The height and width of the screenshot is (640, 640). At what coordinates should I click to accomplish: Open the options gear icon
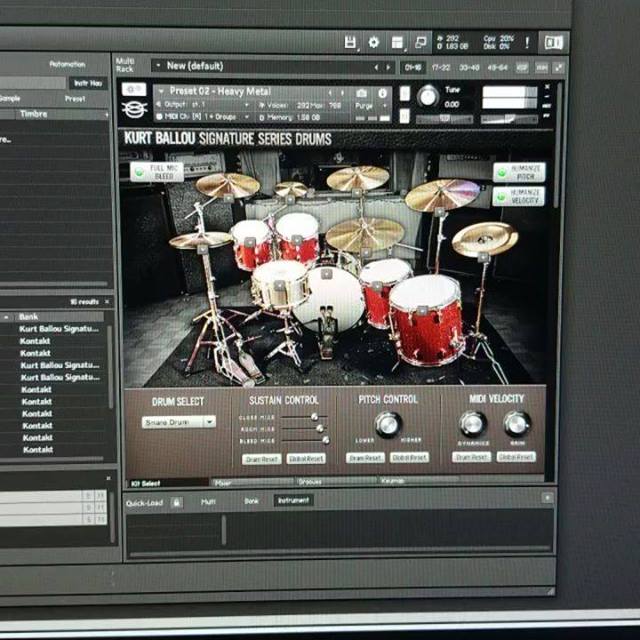373,42
